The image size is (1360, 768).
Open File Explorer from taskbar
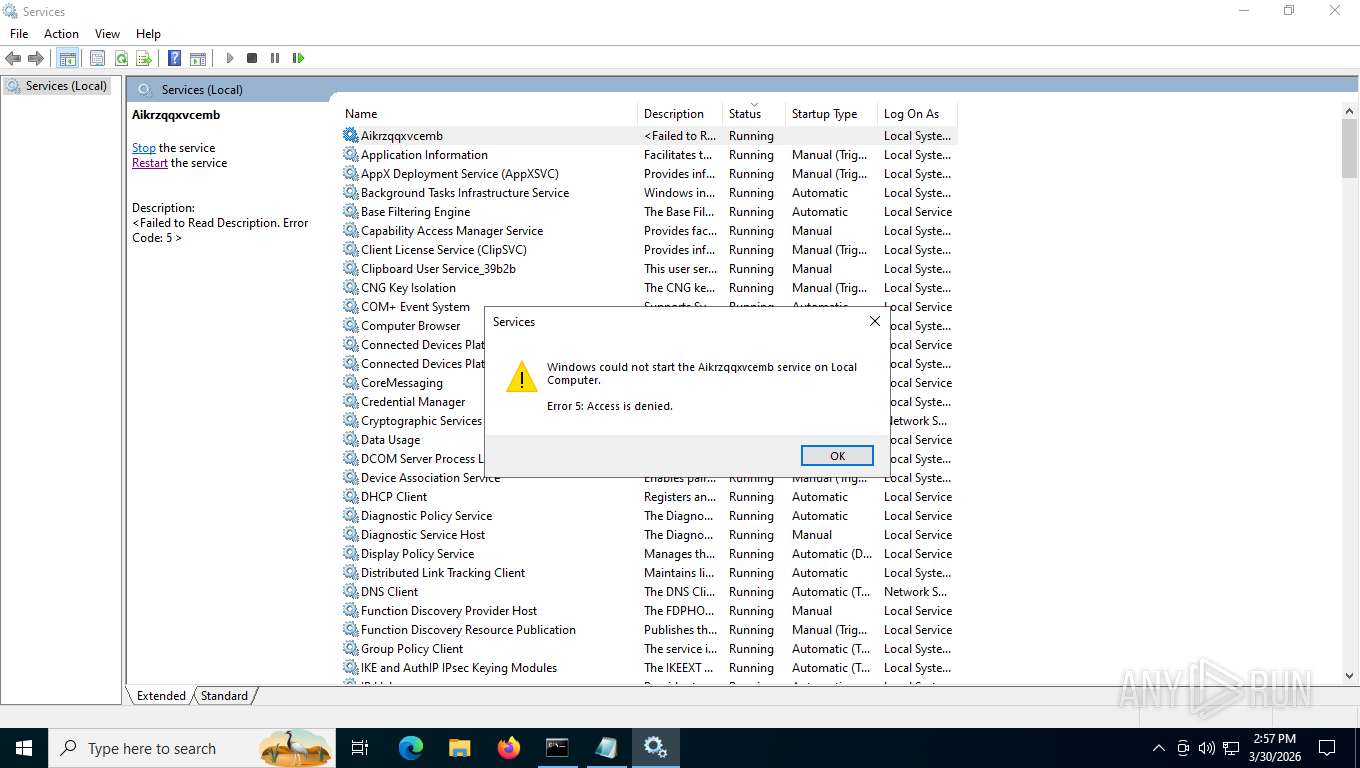click(x=459, y=748)
